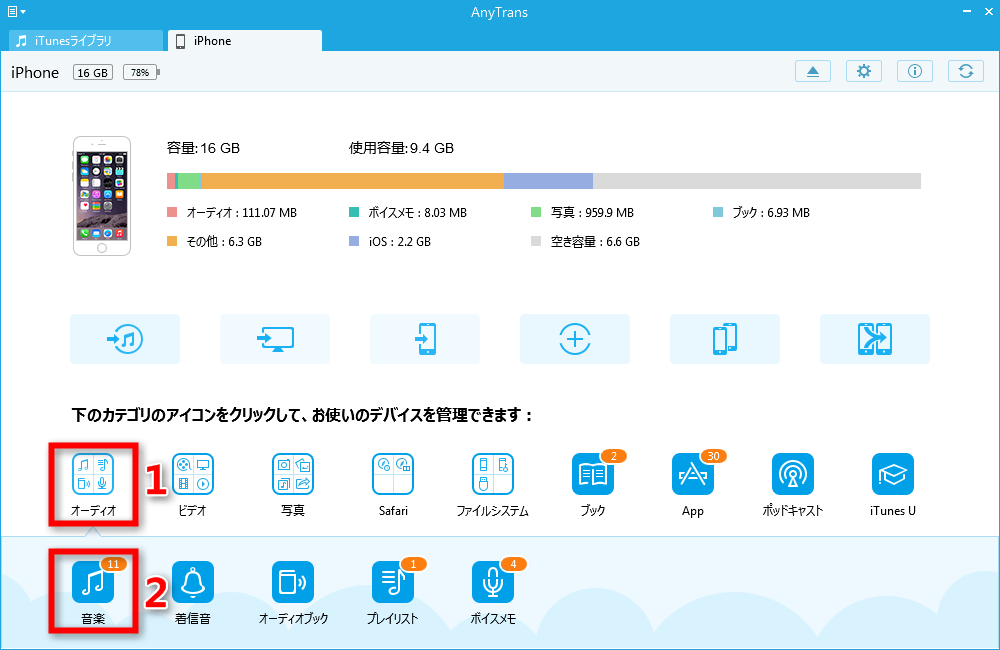Screen dimensions: 1000x650
Task: Click the その他 : 6.3 GB legend text
Action: pos(224,242)
